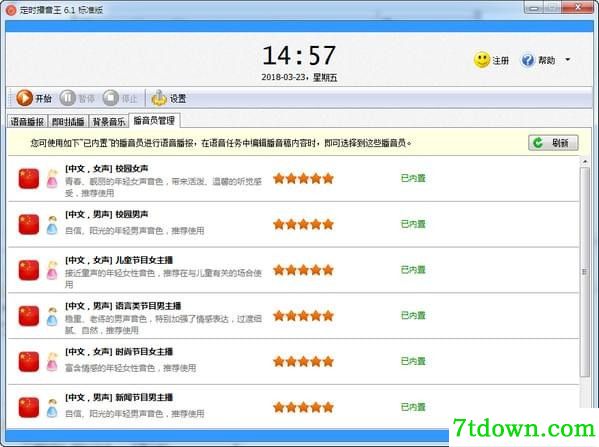The width and height of the screenshot is (599, 447).
Task: Click the five-star rating of 新闻节目男主播
Action: [x=303, y=407]
